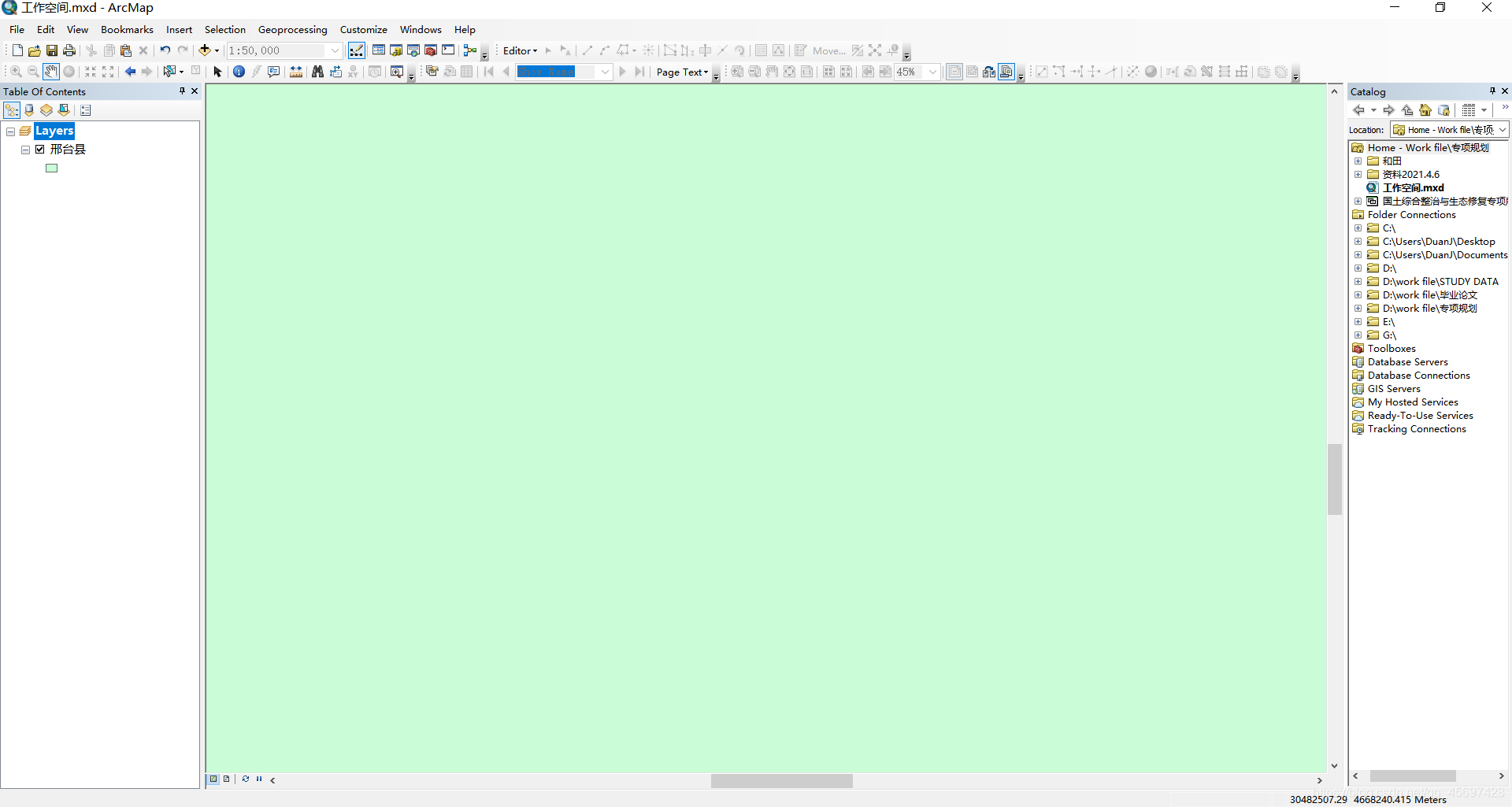This screenshot has width=1512, height=807.
Task: Click 工作空间.mxd in the Catalog tree
Action: [x=1413, y=188]
